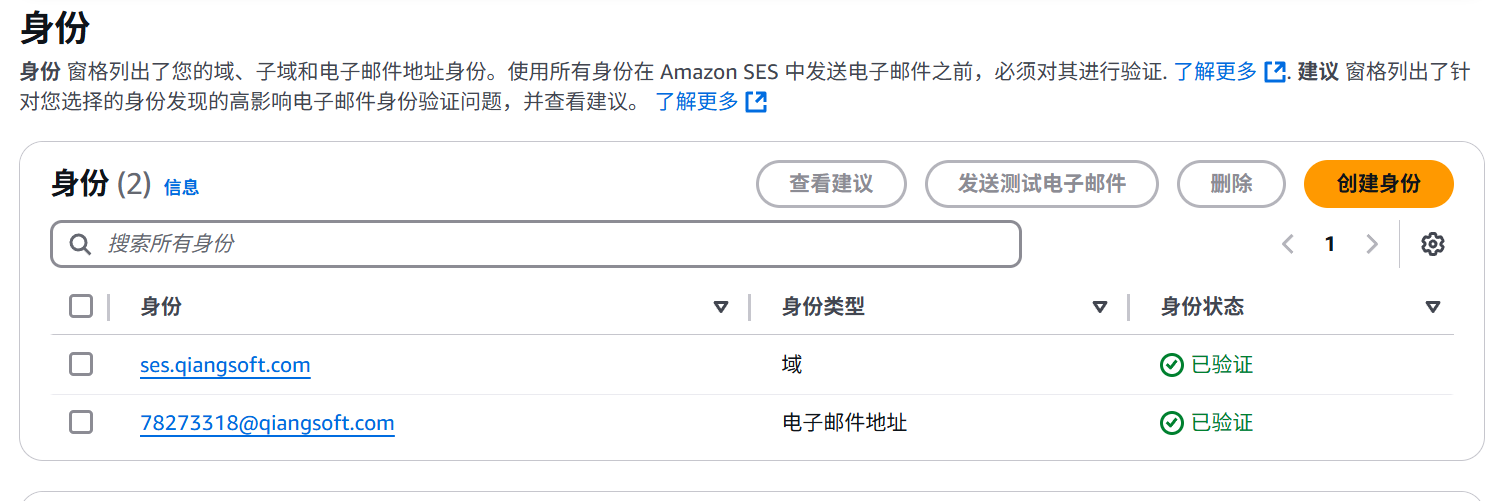
Task: Select page number 1
Action: (x=1330, y=244)
